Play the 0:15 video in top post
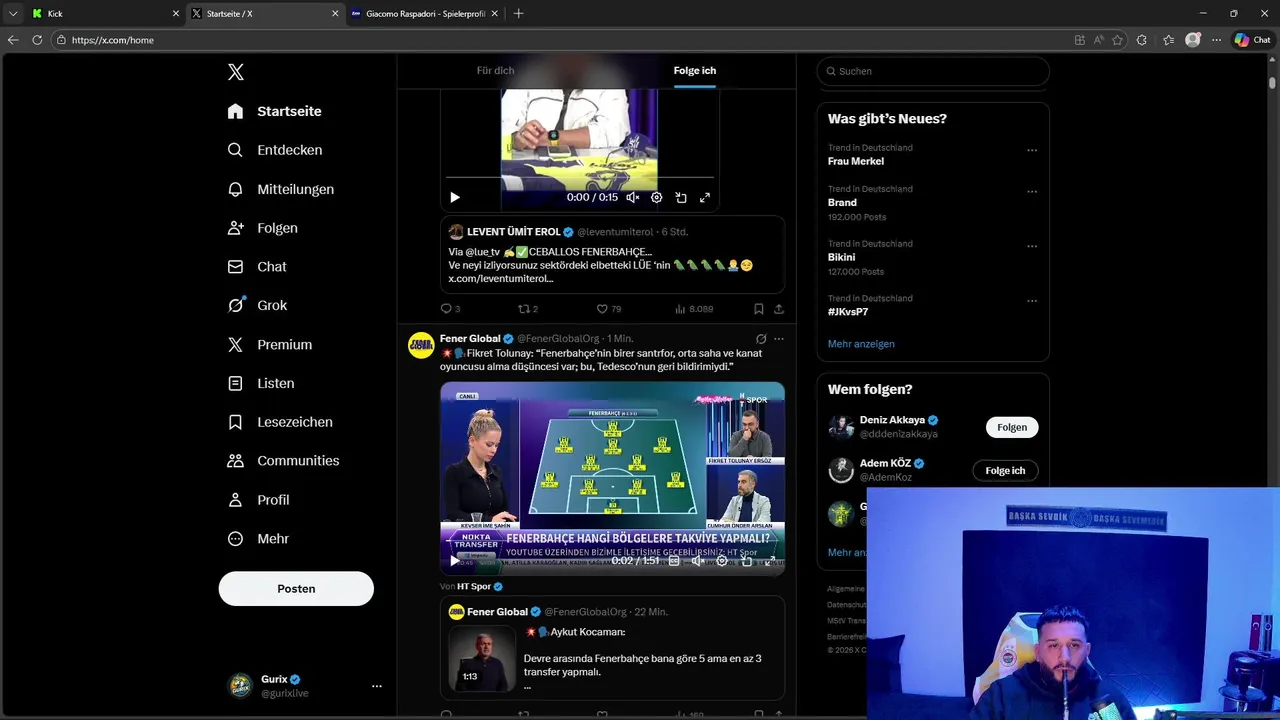The image size is (1280, 720). (x=455, y=198)
